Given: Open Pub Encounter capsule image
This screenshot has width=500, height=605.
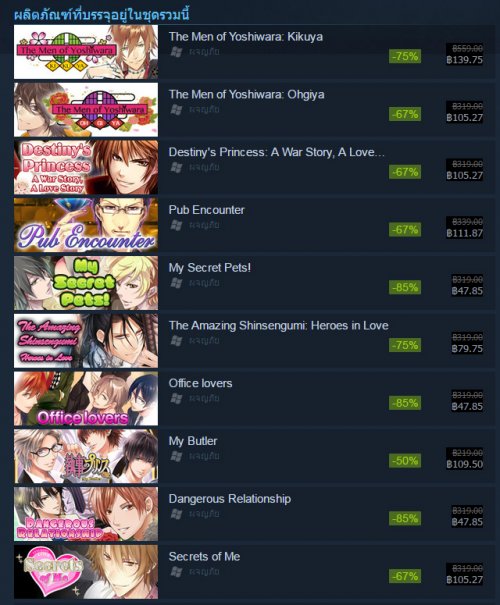Looking at the screenshot, I should [86, 225].
